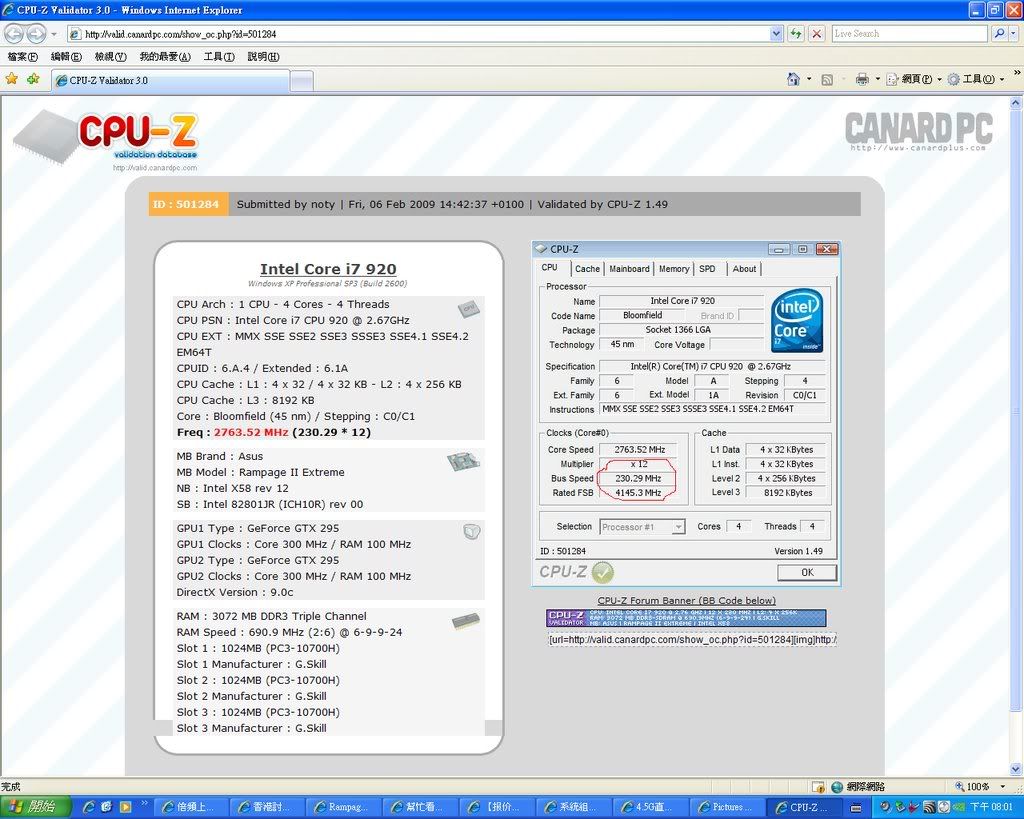Open the 檔案(F) File menu

[x=22, y=57]
